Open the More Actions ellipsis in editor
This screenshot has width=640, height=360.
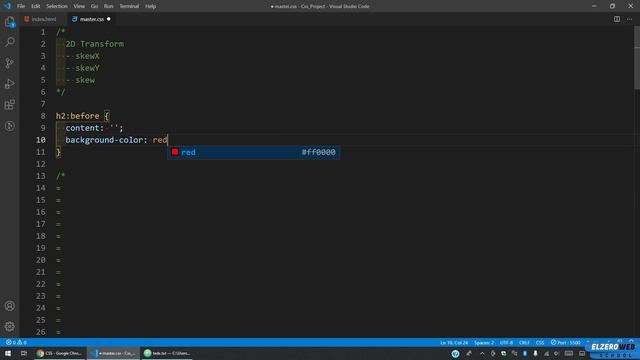(x=629, y=19)
